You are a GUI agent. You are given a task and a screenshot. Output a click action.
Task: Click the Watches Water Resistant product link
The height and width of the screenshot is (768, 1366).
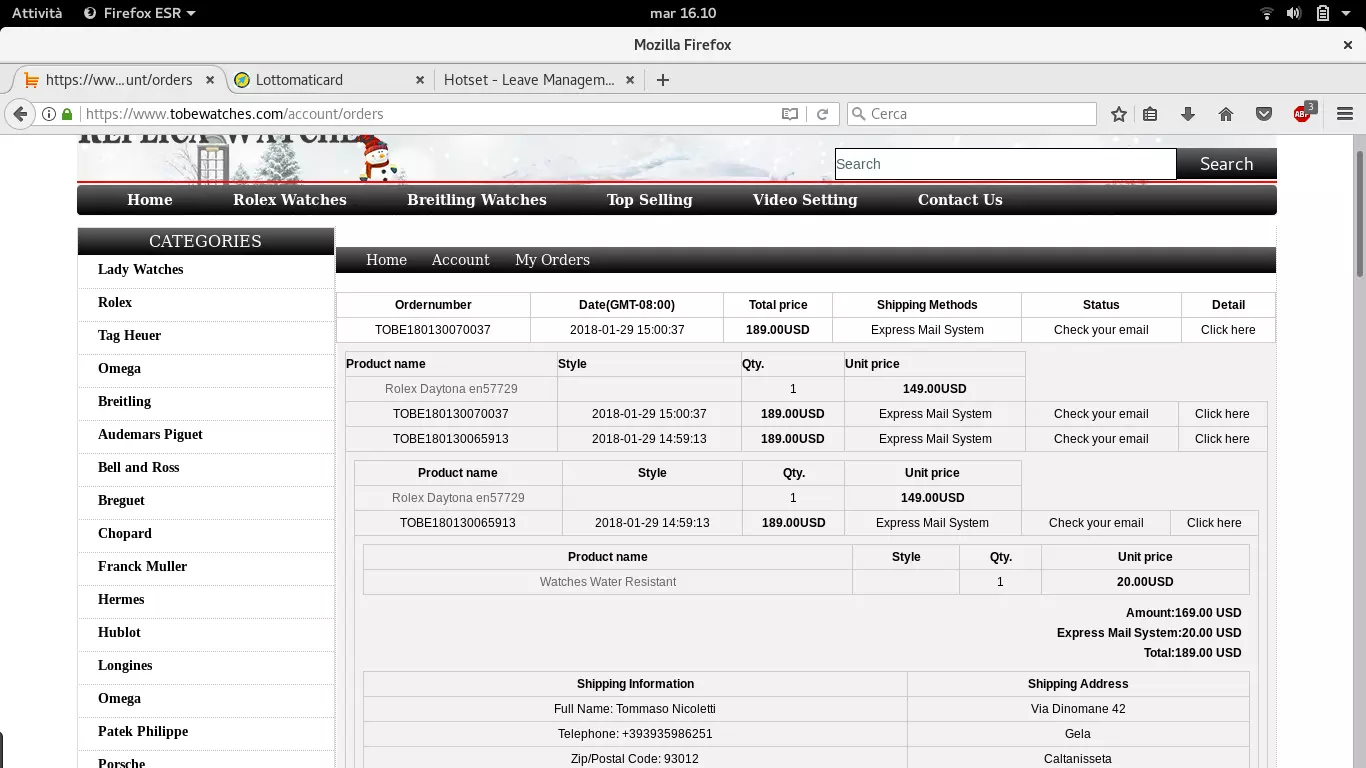pos(608,582)
